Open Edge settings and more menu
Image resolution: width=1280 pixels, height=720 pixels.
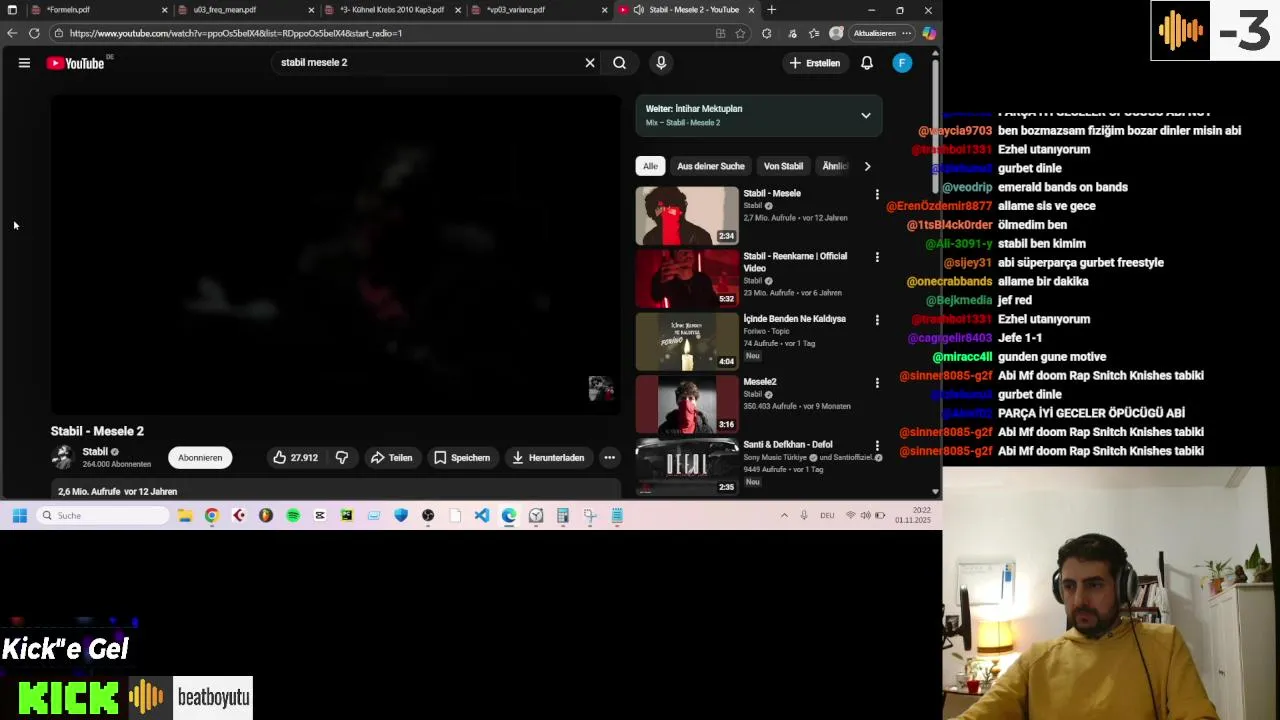click(x=906, y=33)
